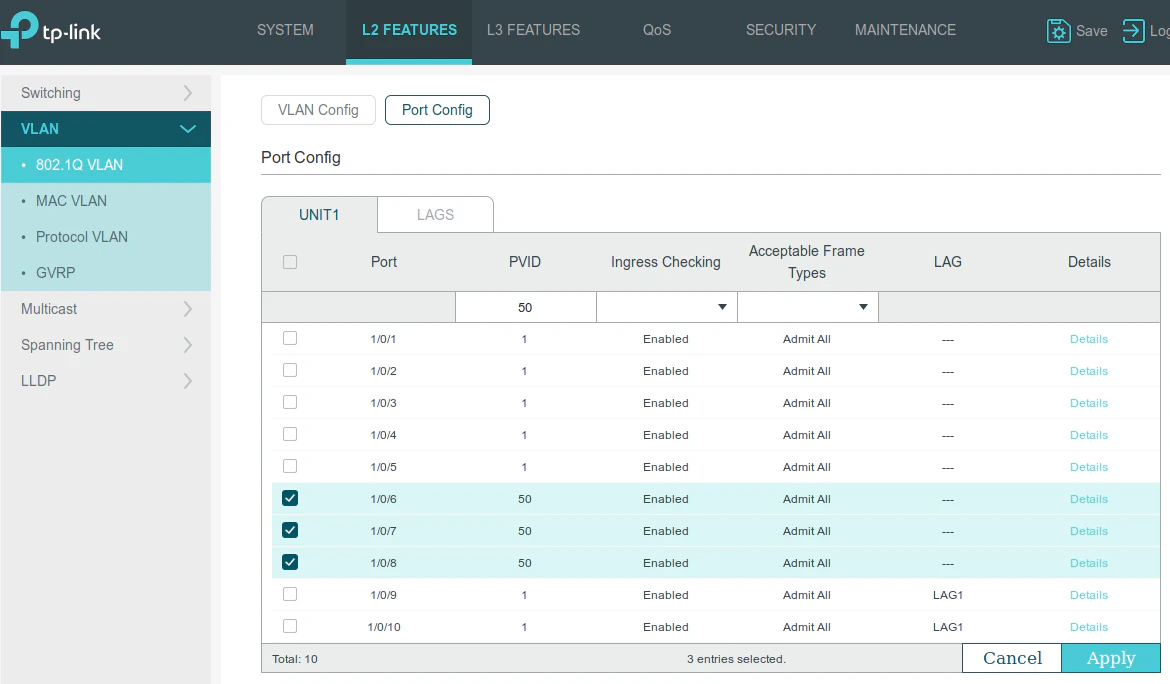Uncheck the port 1/0/6 checkbox
This screenshot has width=1170, height=684.
pyautogui.click(x=290, y=498)
